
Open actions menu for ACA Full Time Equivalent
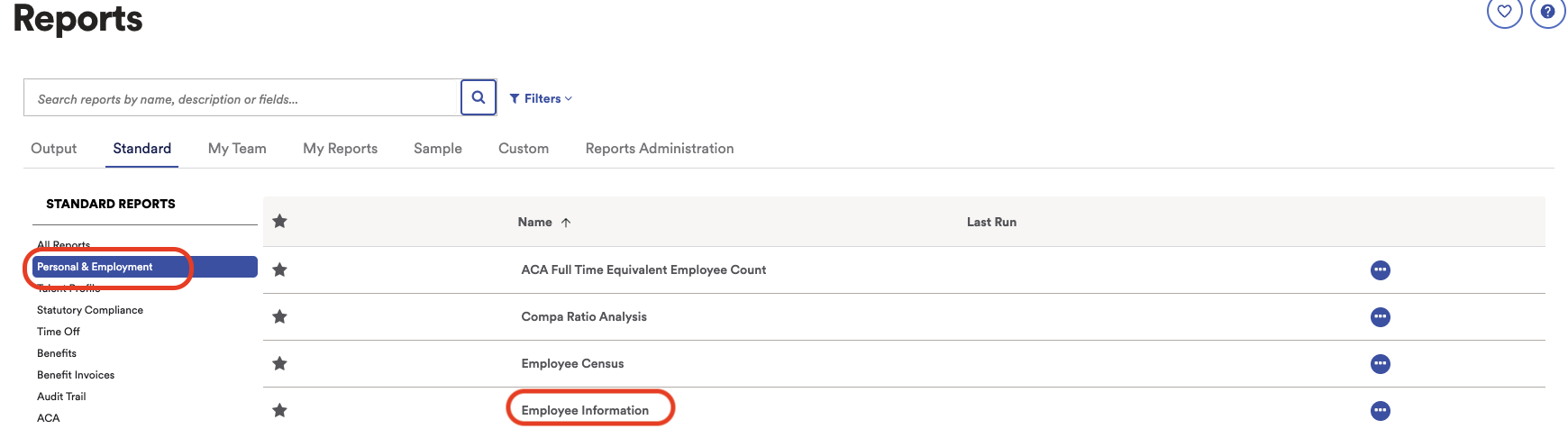click(x=1380, y=269)
